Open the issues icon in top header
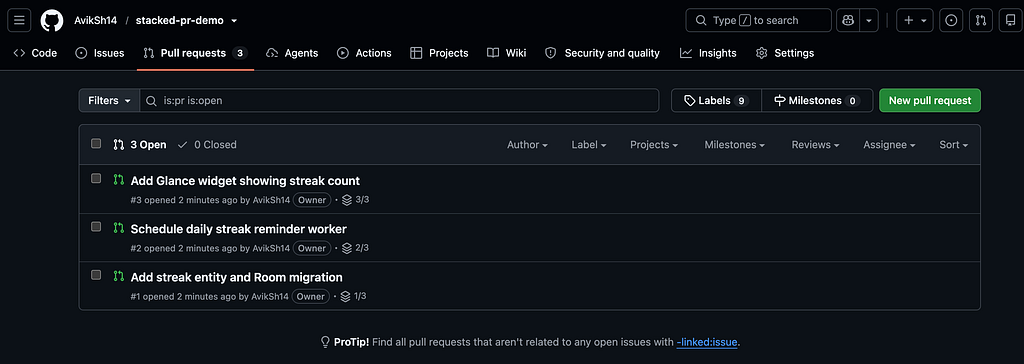The image size is (1024, 364). tap(952, 20)
